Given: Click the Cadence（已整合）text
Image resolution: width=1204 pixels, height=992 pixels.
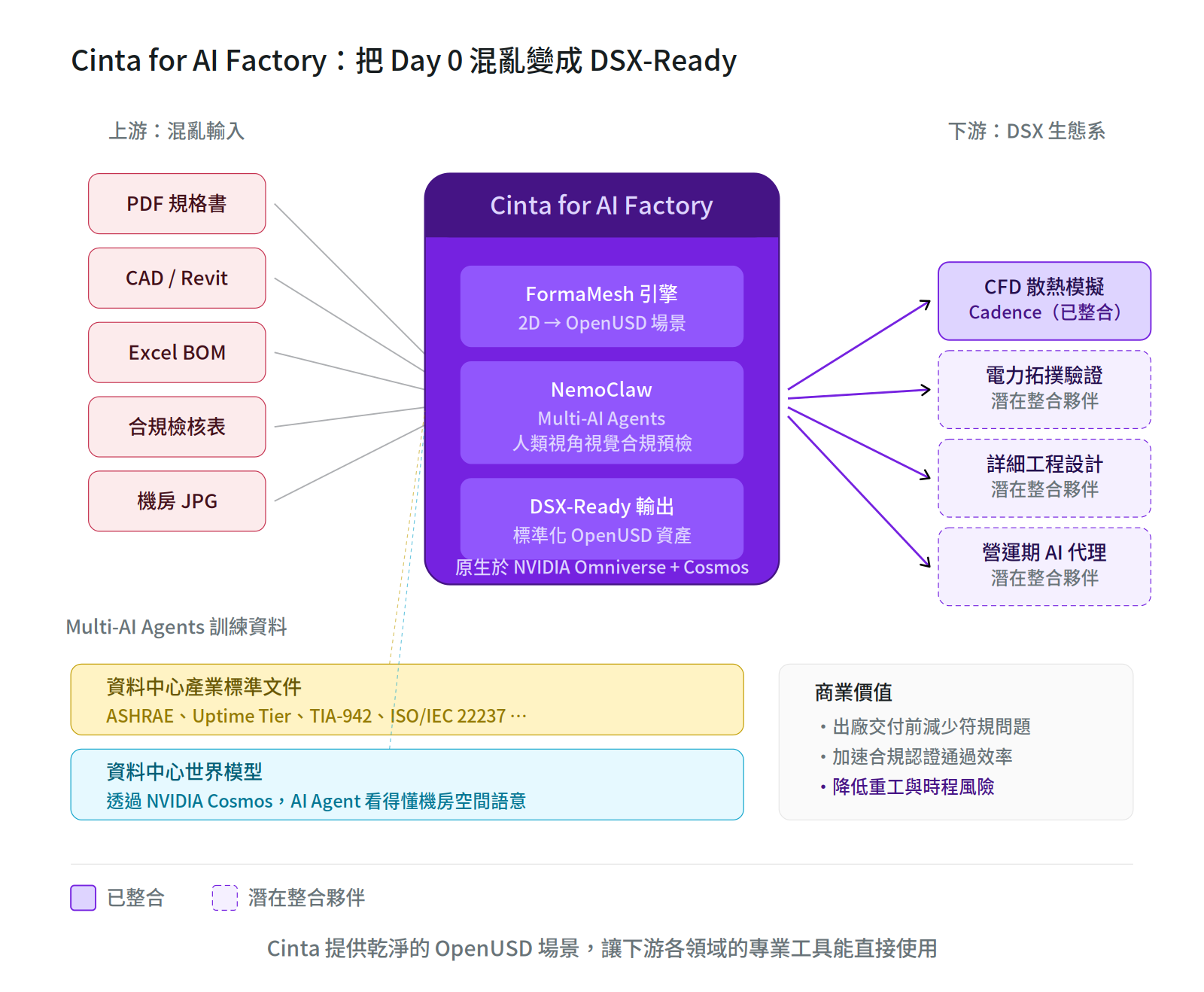Looking at the screenshot, I should coord(1044,312).
